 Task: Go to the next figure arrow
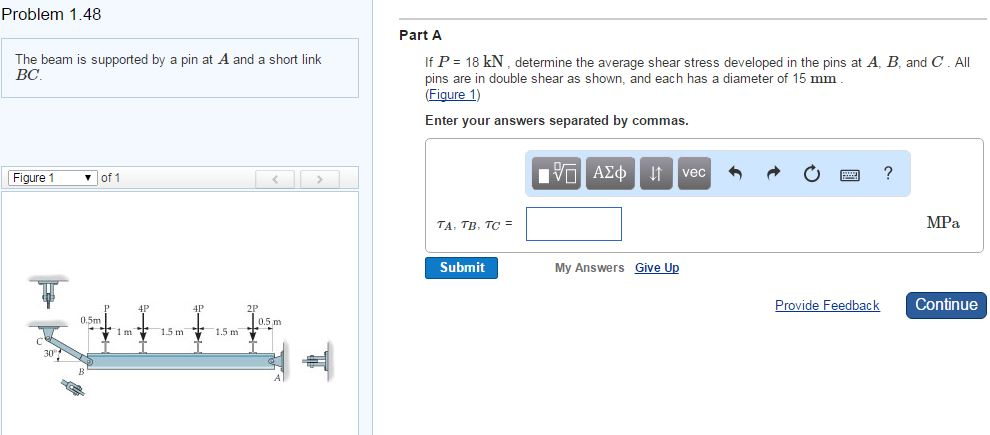(320, 179)
